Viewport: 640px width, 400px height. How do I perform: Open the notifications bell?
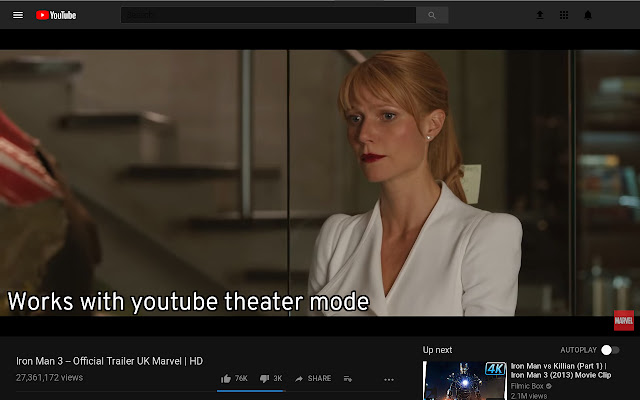pos(588,15)
